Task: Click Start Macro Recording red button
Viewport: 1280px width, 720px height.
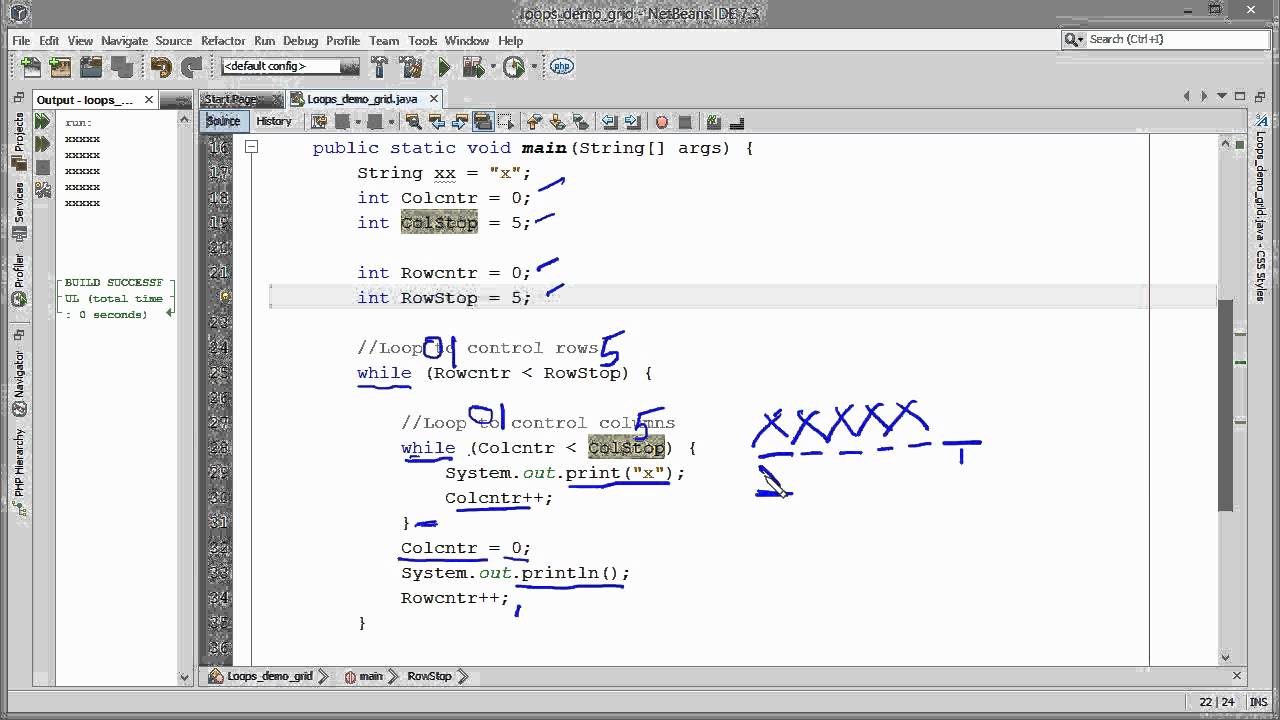Action: (x=661, y=122)
